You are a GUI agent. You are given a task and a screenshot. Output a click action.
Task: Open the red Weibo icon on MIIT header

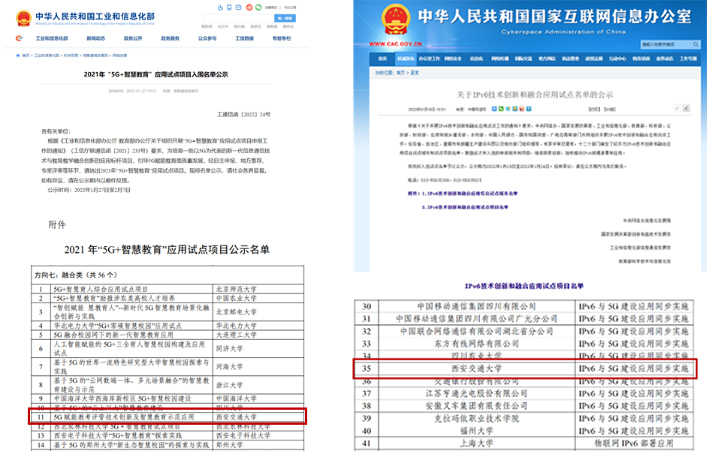click(249, 7)
